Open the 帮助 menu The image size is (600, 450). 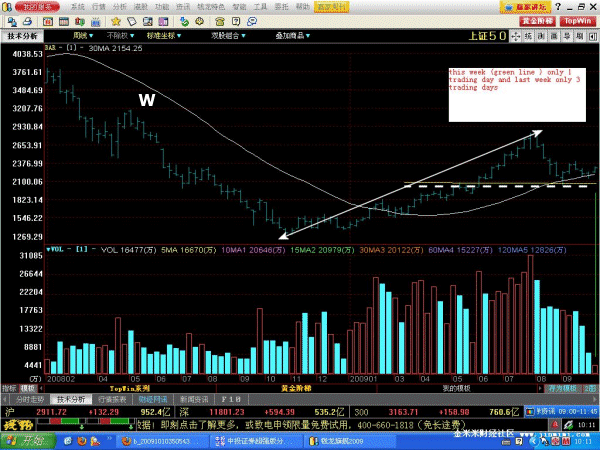point(303,7)
